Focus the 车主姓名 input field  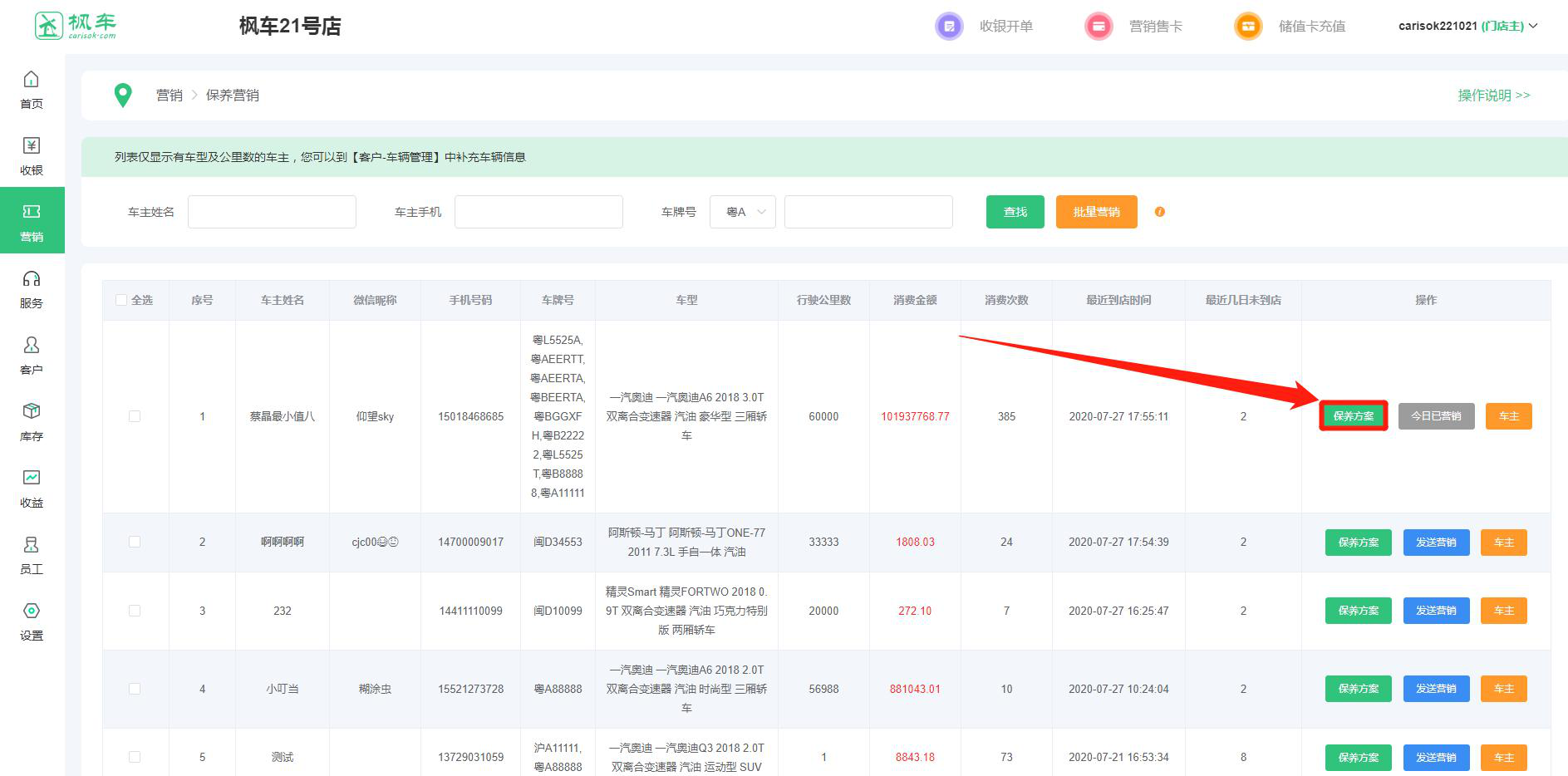(272, 212)
